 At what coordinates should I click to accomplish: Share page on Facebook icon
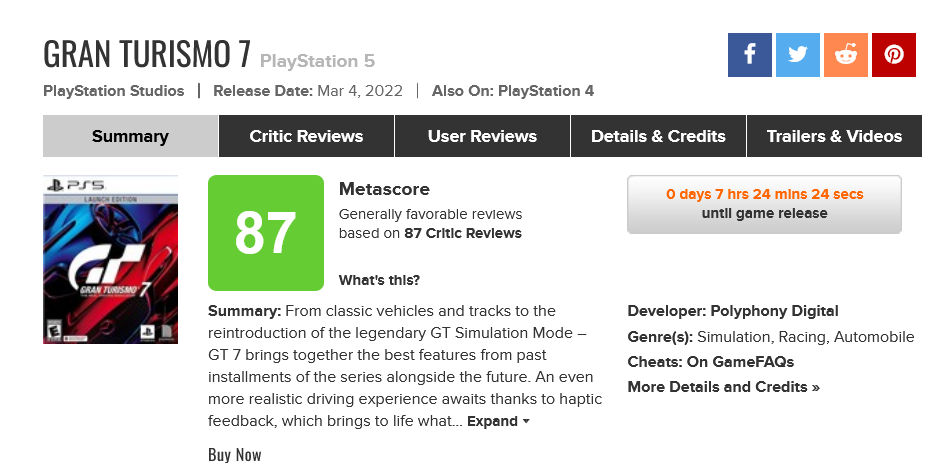[749, 55]
